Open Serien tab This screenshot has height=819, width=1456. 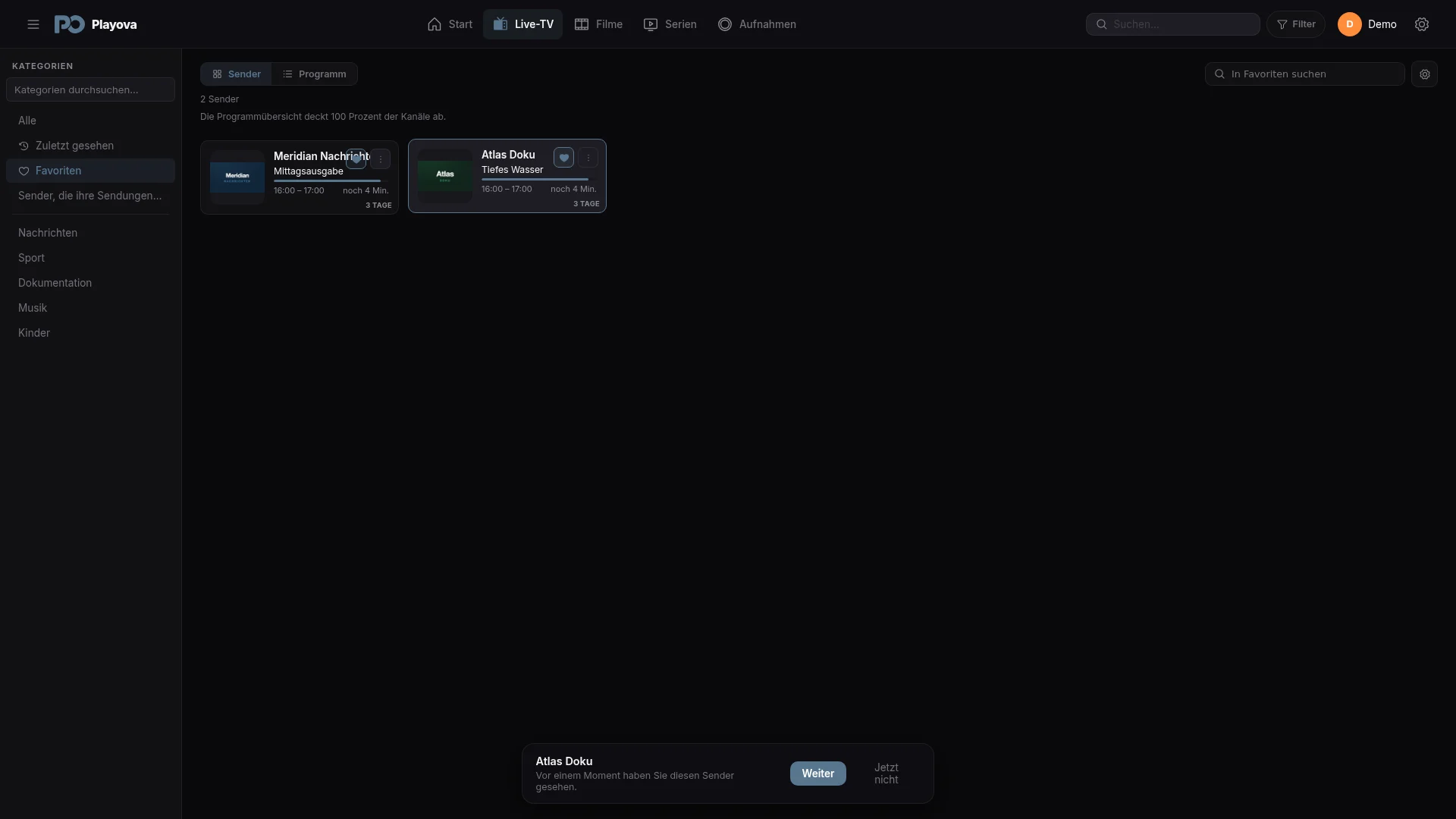click(x=670, y=24)
